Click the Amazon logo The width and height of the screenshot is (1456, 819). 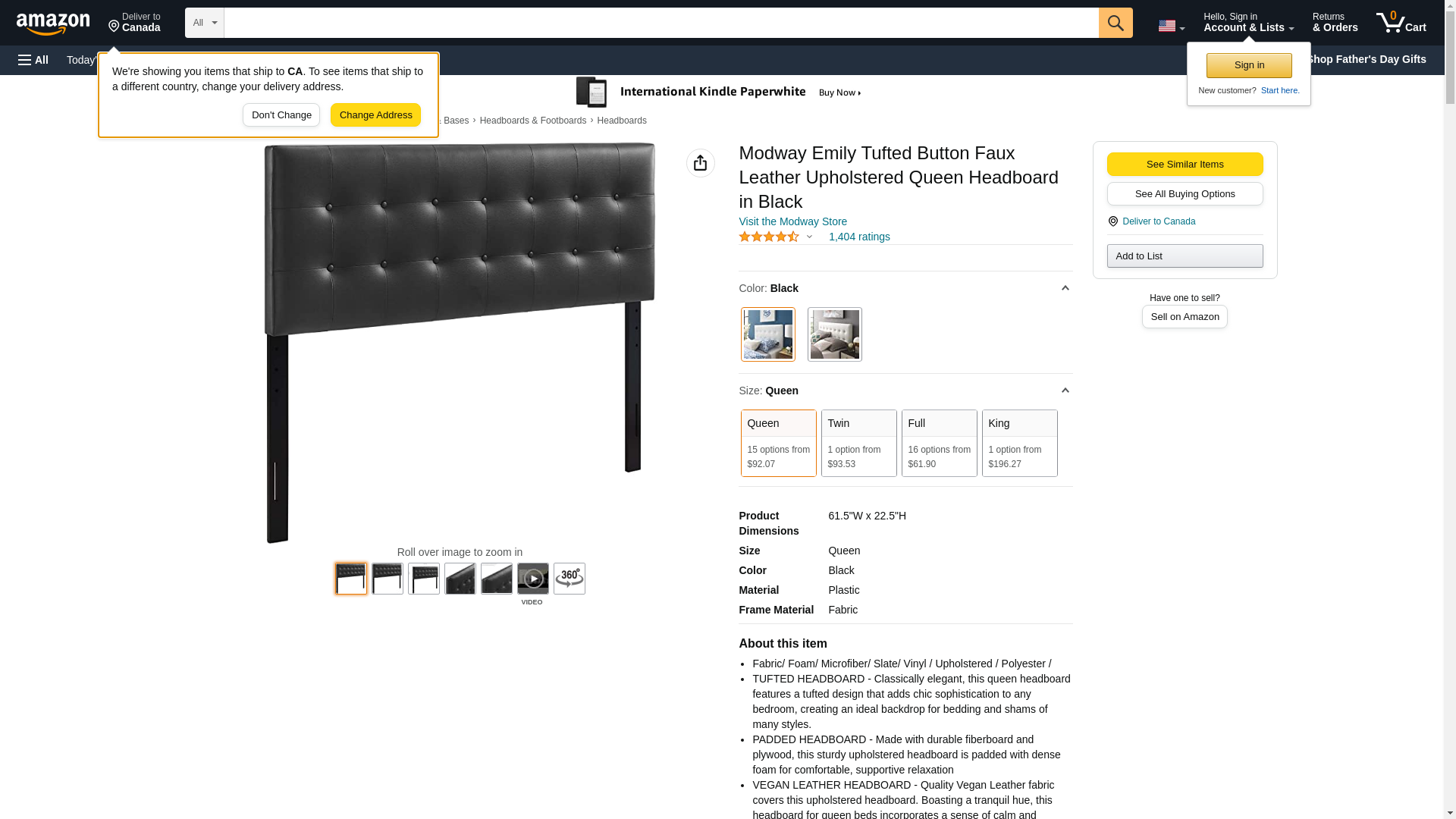[53, 24]
